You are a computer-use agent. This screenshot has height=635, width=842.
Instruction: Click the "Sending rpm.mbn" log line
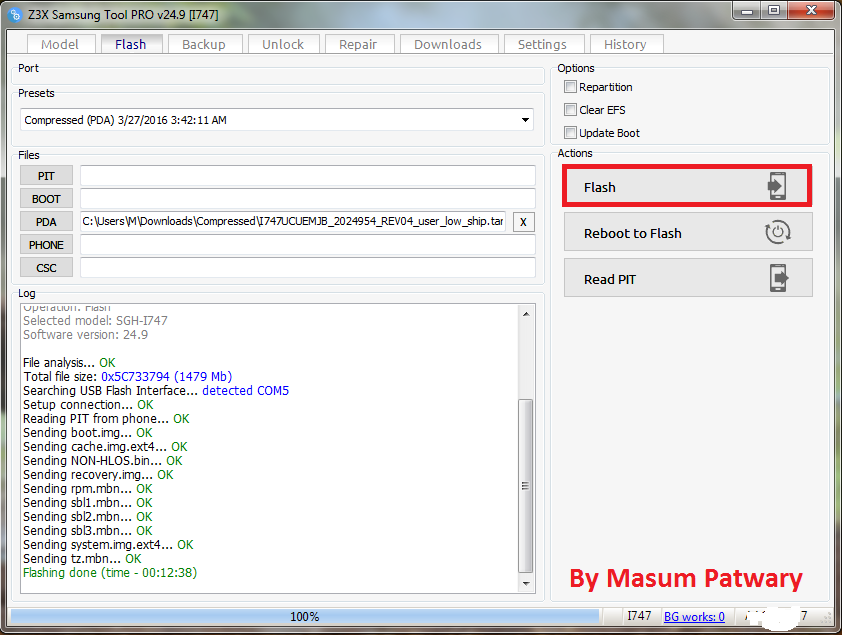tap(88, 489)
